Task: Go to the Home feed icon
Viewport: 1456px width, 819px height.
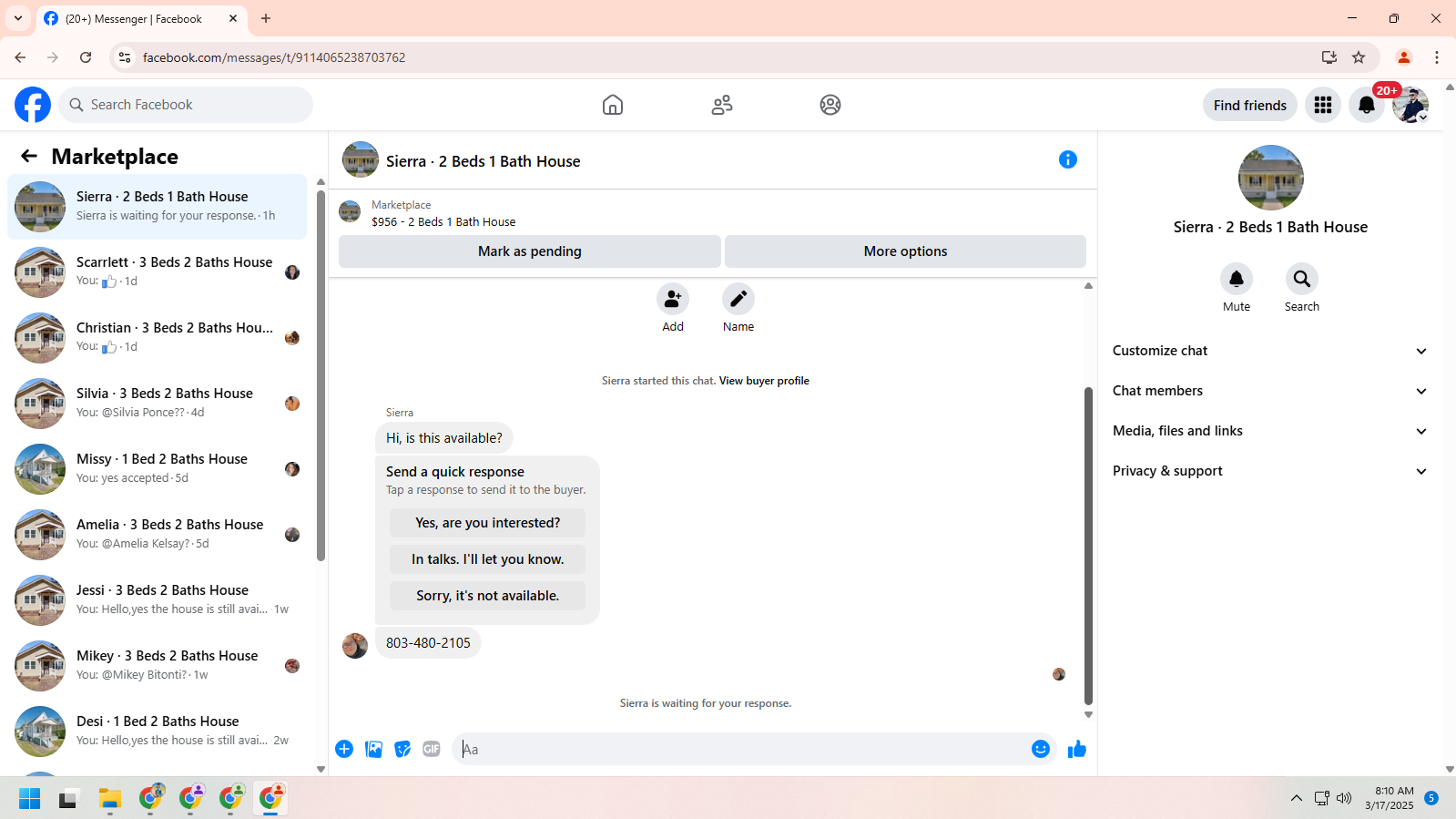Action: pos(613,105)
